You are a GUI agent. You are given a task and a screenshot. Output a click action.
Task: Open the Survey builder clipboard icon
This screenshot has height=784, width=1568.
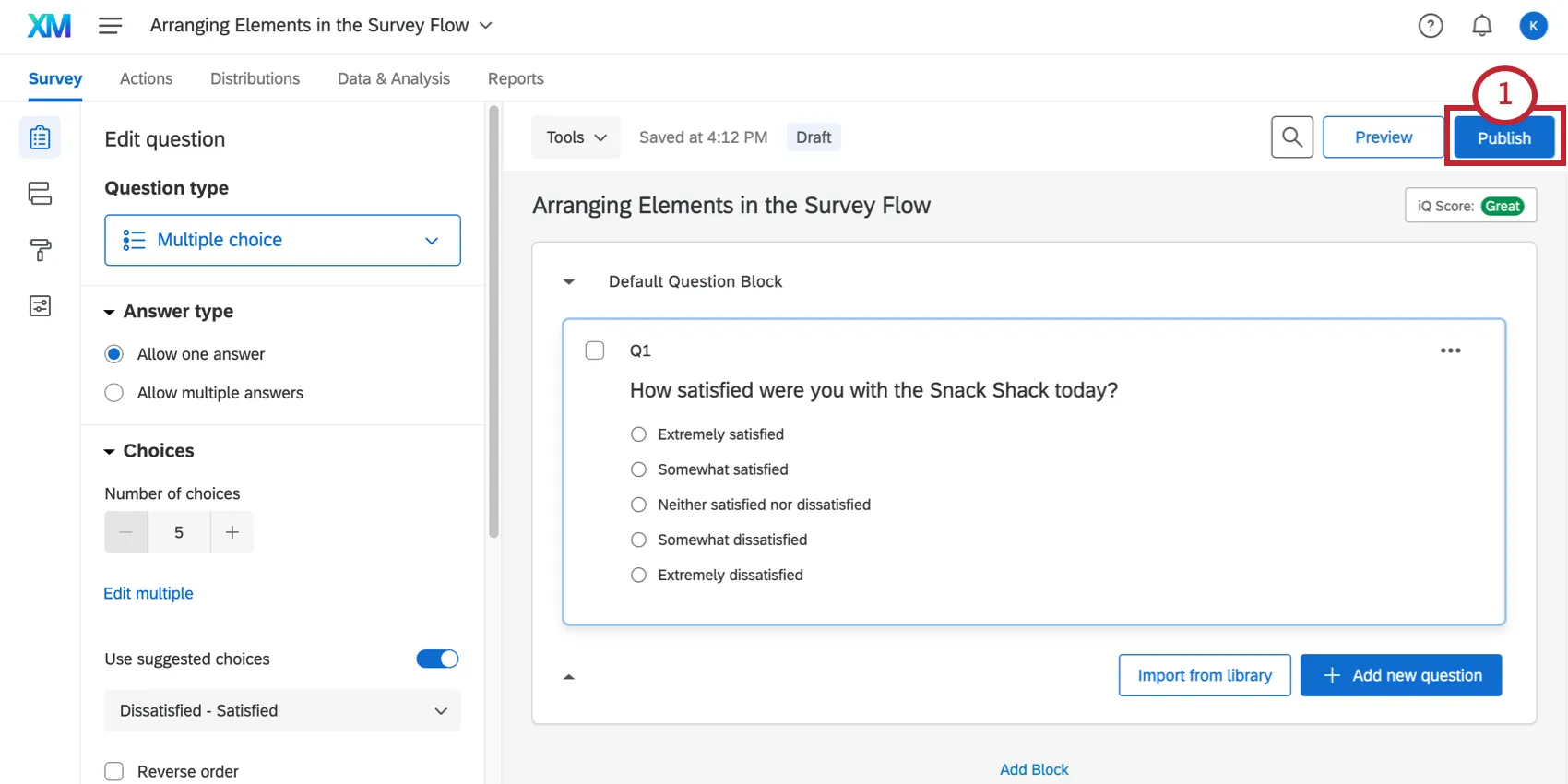40,137
